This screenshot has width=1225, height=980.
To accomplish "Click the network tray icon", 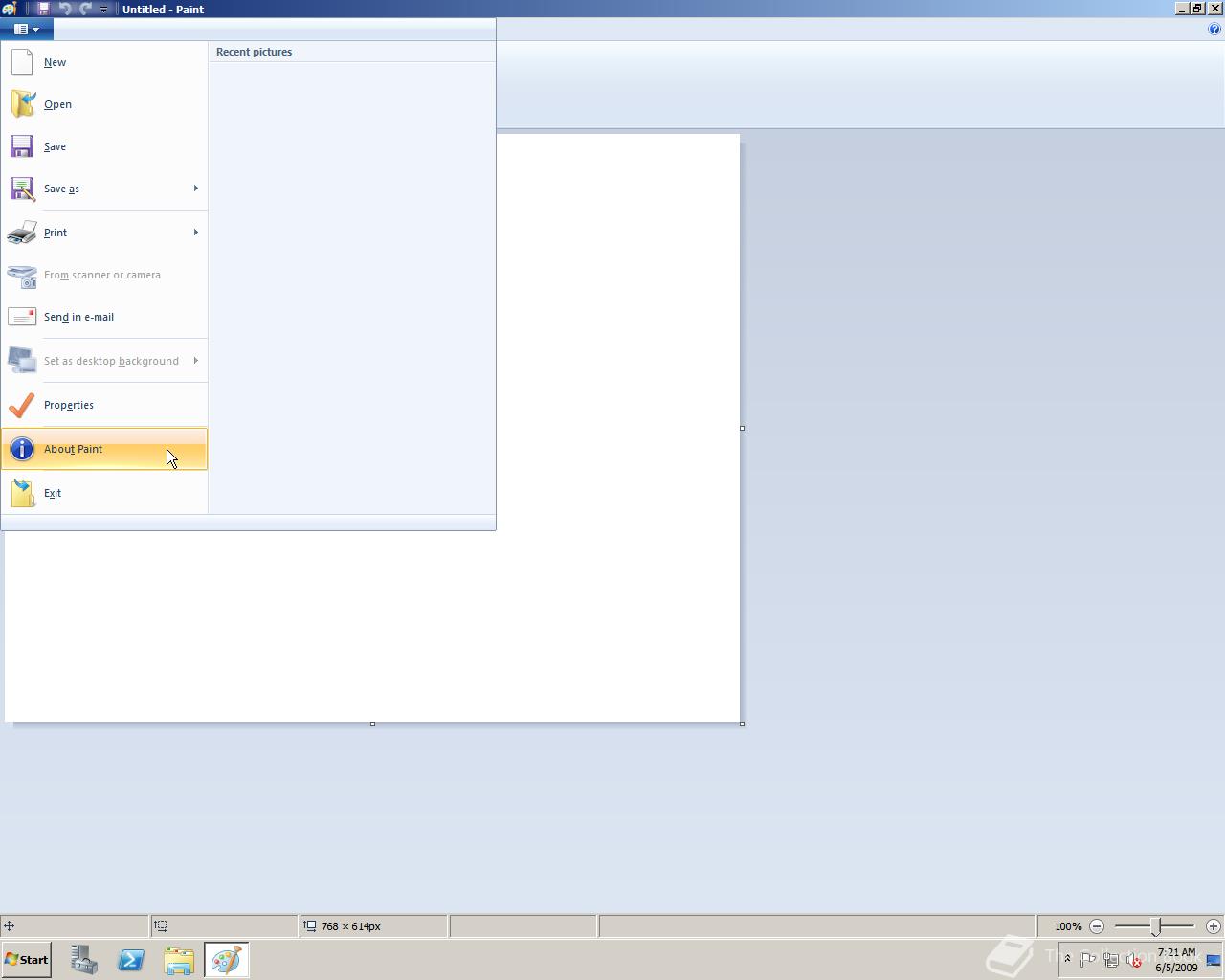I will point(1111,960).
